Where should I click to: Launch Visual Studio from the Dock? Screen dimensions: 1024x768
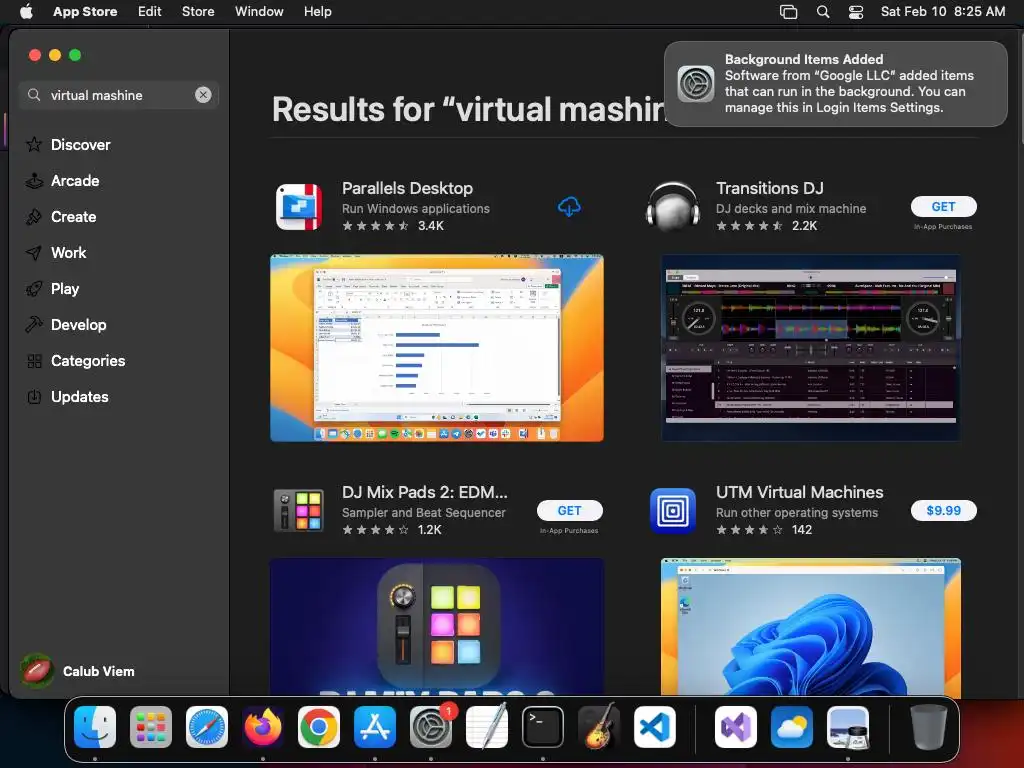pyautogui.click(x=736, y=727)
